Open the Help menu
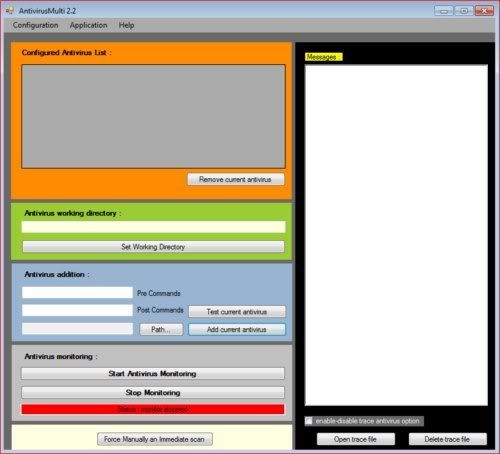Viewport: 500px width, 454px height. 126,25
